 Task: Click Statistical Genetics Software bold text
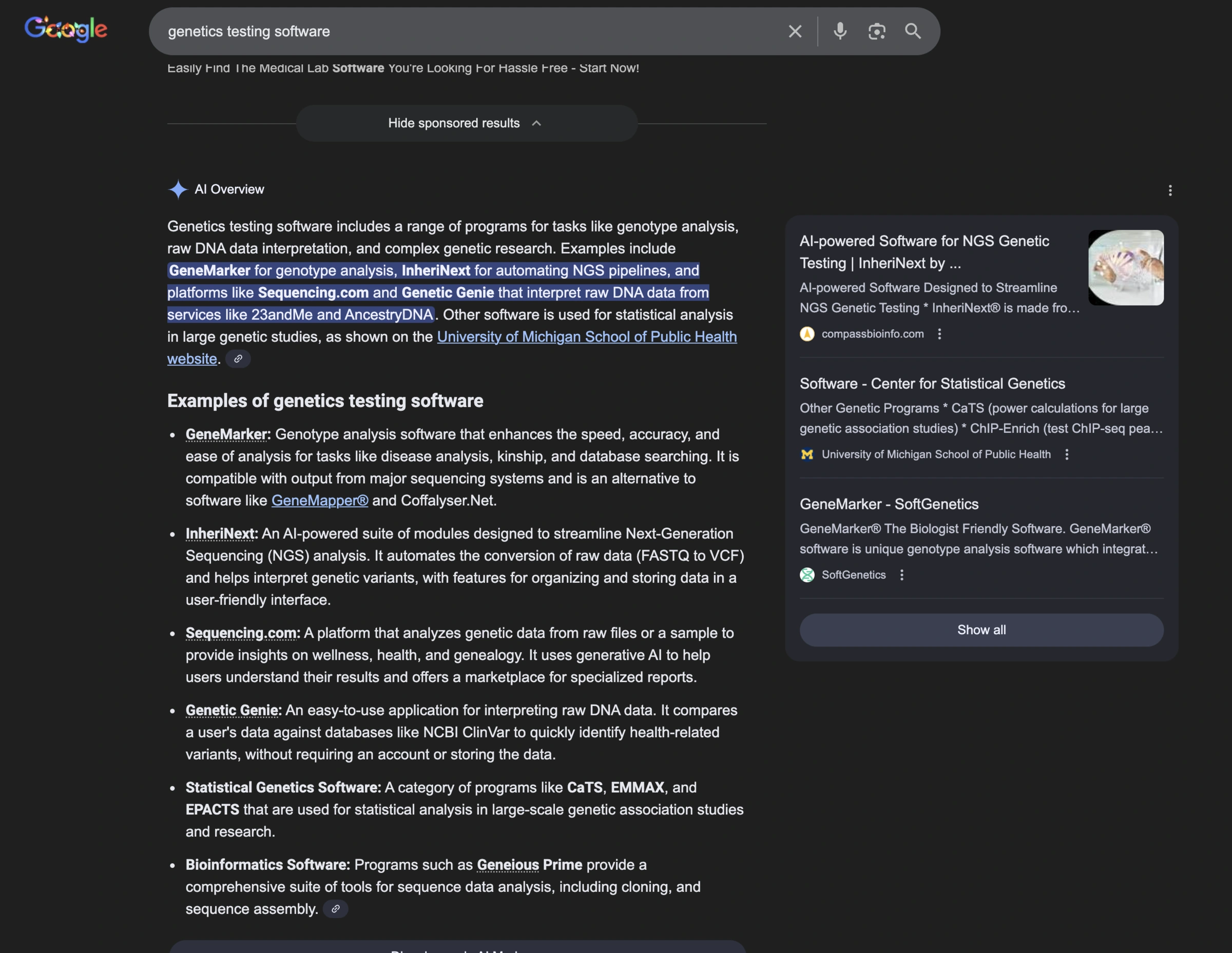[x=283, y=788]
